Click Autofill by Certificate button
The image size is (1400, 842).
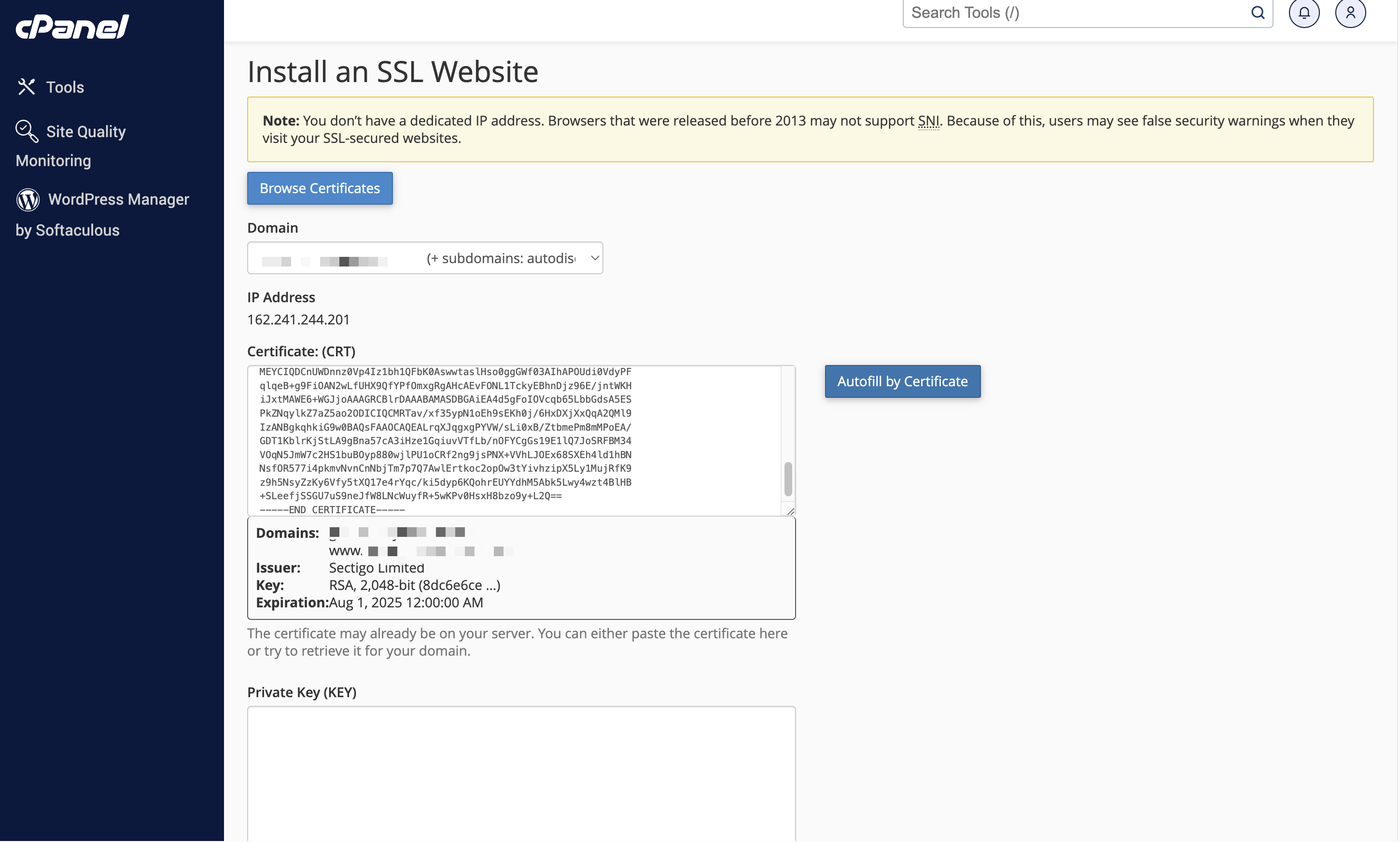click(902, 381)
